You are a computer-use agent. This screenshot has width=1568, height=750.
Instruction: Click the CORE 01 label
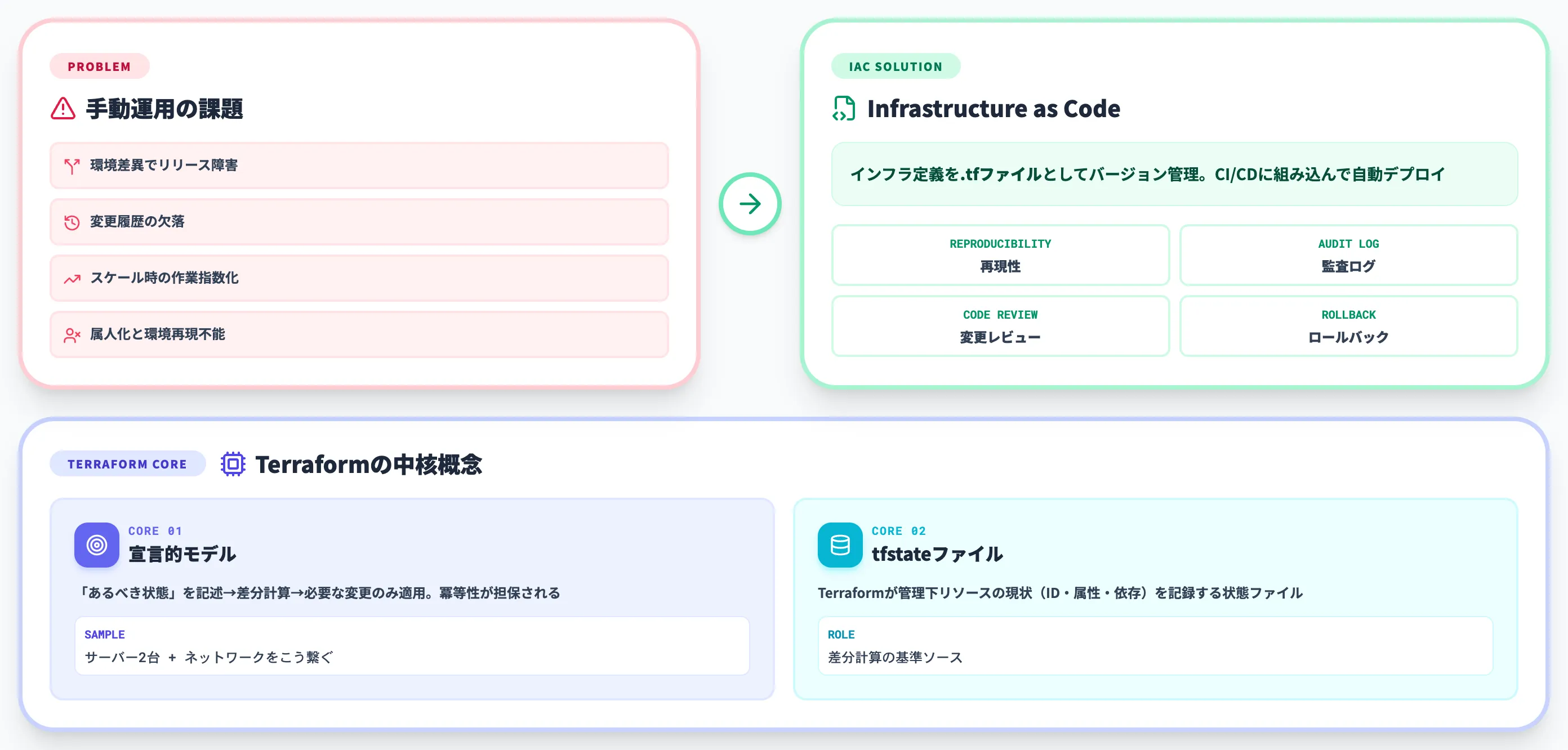[155, 531]
